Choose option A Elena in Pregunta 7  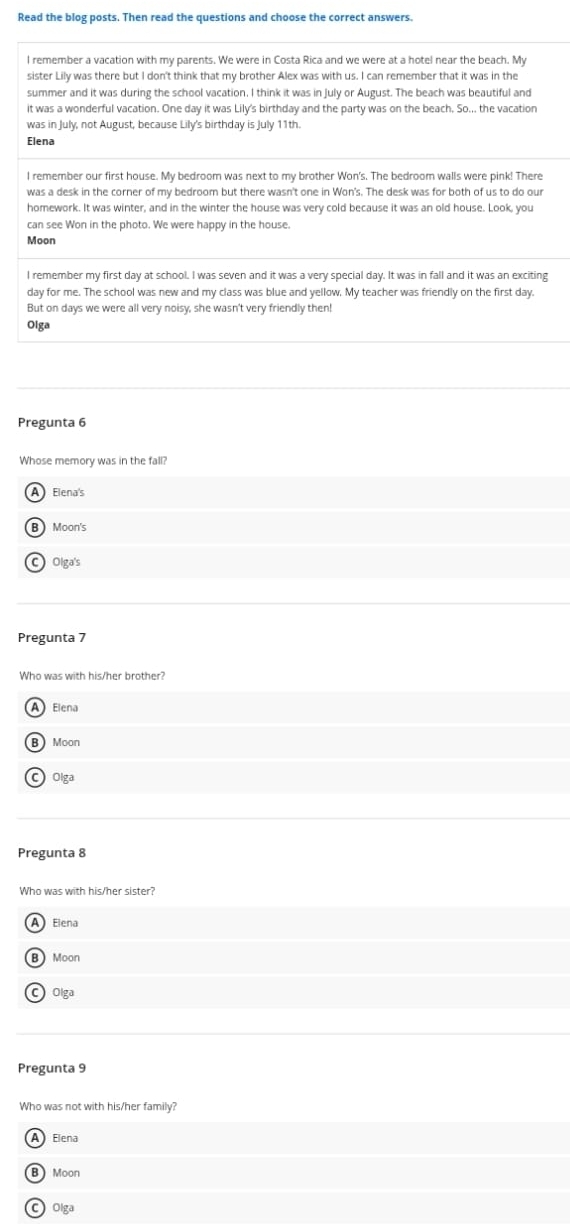294,707
